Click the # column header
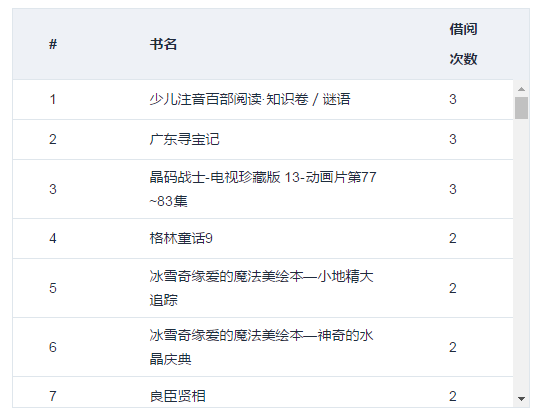Viewport: 540px width, 418px height. point(53,44)
